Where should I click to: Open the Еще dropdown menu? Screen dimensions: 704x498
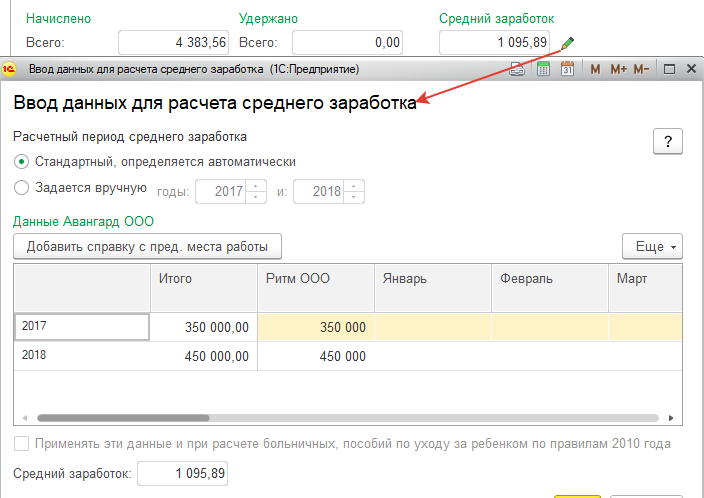click(x=652, y=246)
